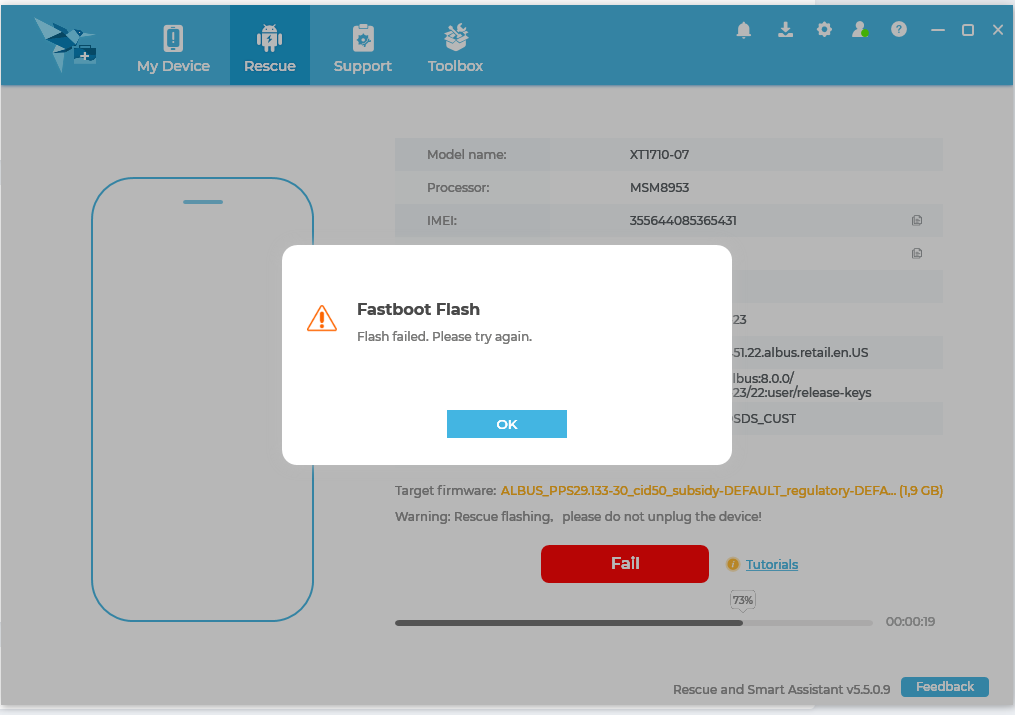
Task: Click the orange warning triangle icon
Action: click(x=322, y=318)
